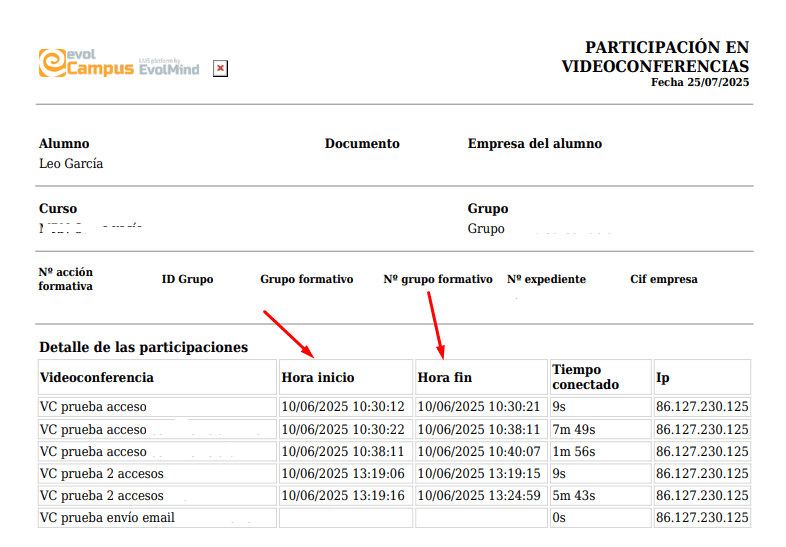Click the "VC prueba envío email" row name
Image resolution: width=786 pixels, height=547 pixels.
point(107,517)
